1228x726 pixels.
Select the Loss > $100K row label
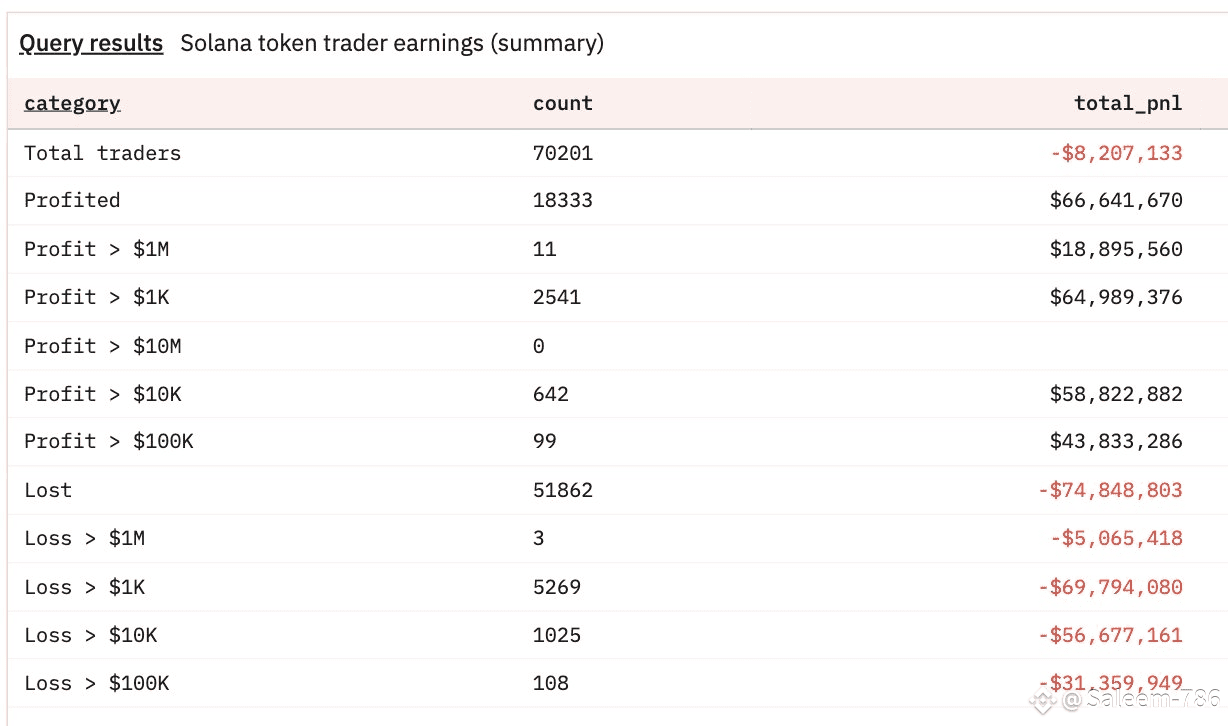(96, 683)
